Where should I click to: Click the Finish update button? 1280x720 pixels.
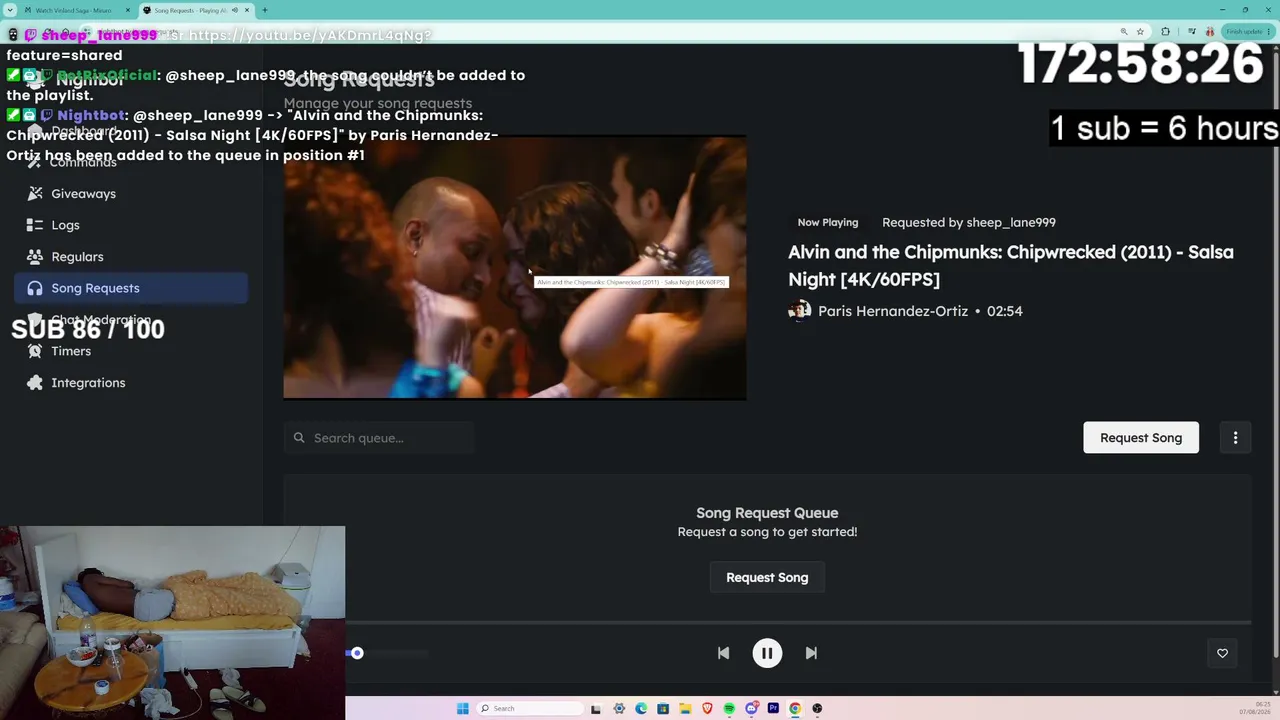pos(1247,32)
